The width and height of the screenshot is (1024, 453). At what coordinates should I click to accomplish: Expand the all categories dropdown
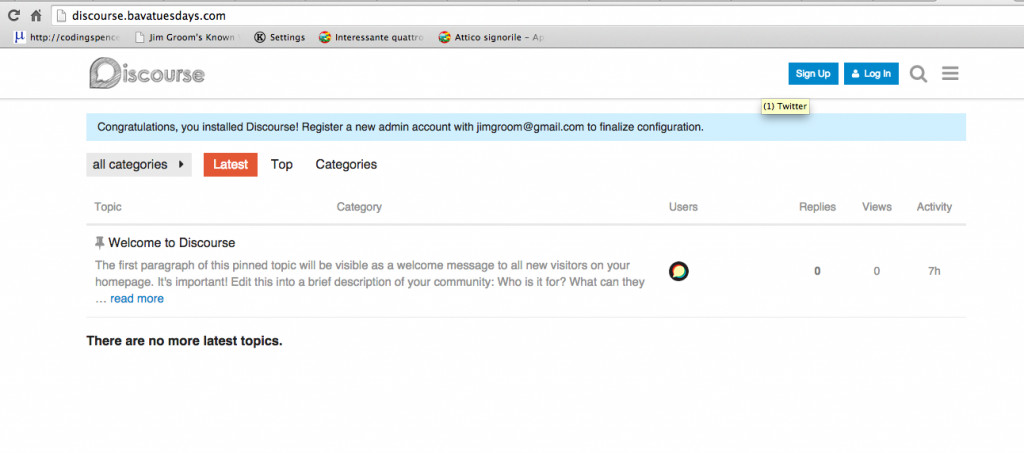(138, 164)
